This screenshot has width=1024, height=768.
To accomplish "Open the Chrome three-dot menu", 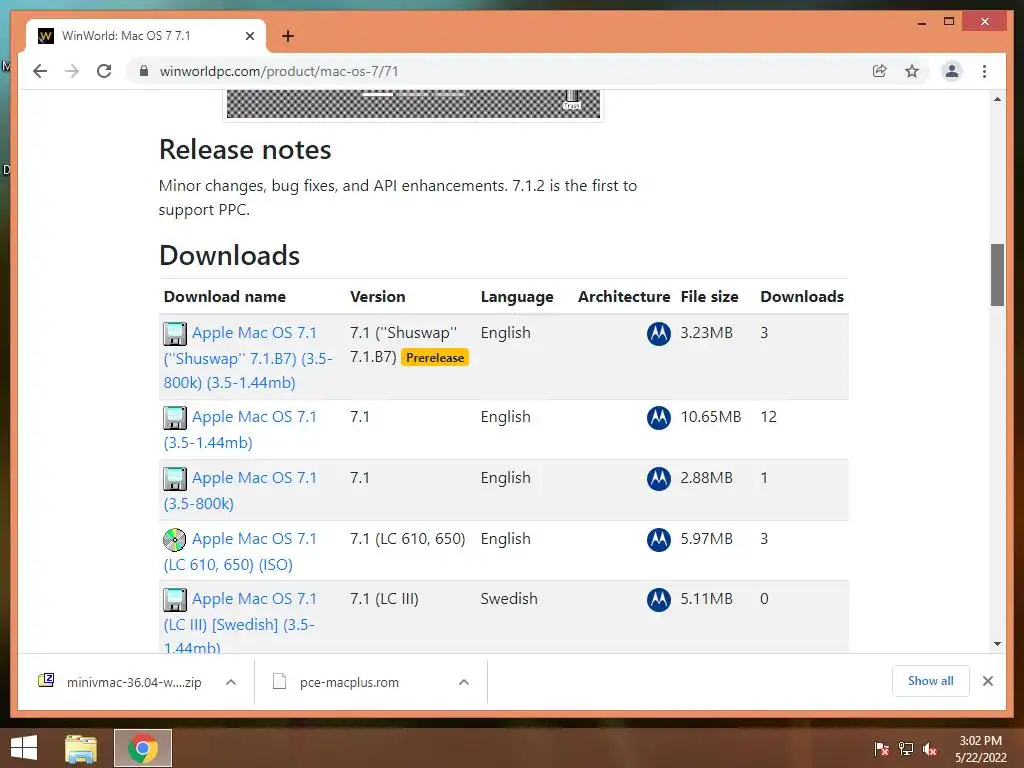I will [984, 71].
